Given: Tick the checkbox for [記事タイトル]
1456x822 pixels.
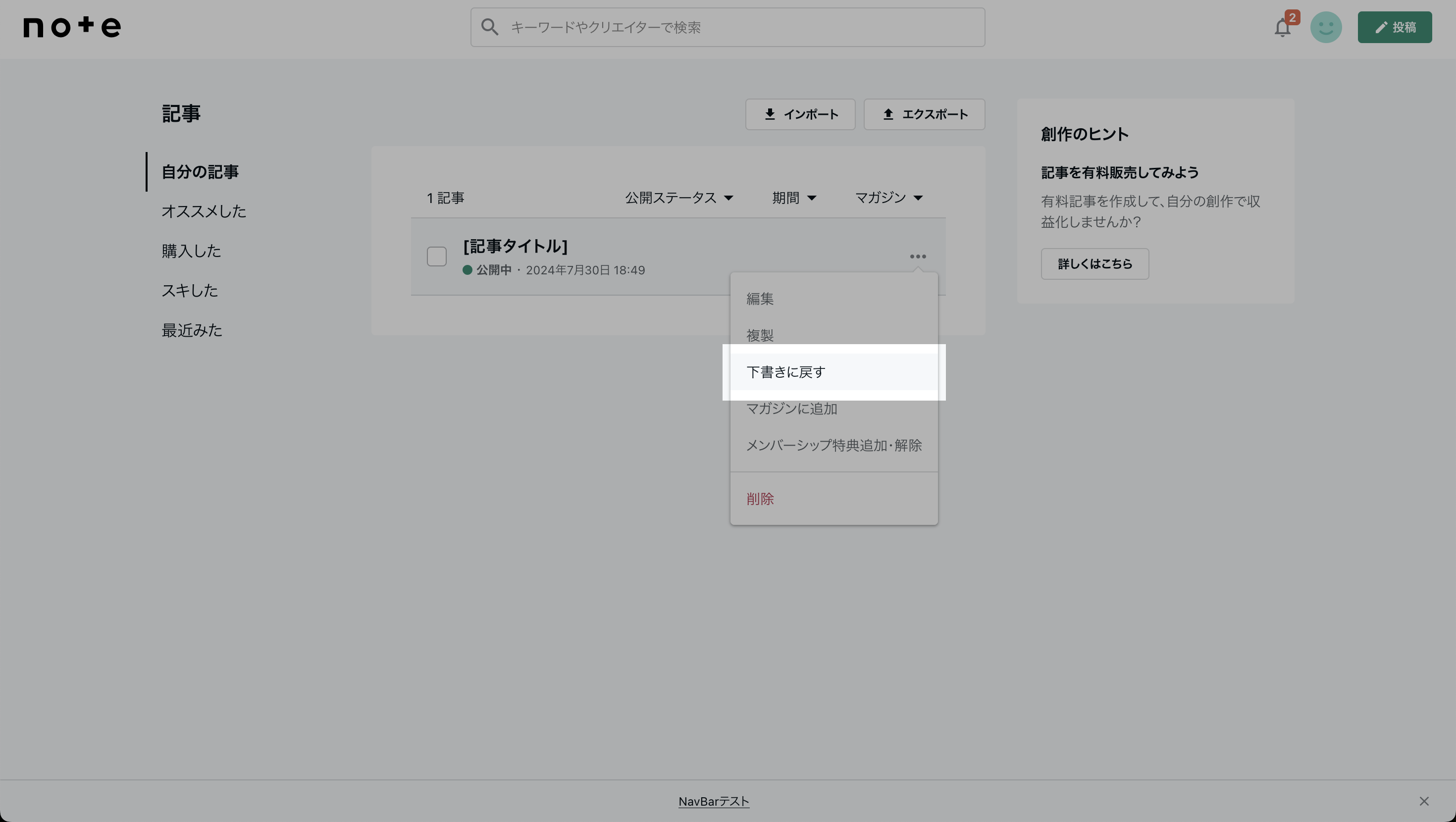Looking at the screenshot, I should [x=436, y=257].
